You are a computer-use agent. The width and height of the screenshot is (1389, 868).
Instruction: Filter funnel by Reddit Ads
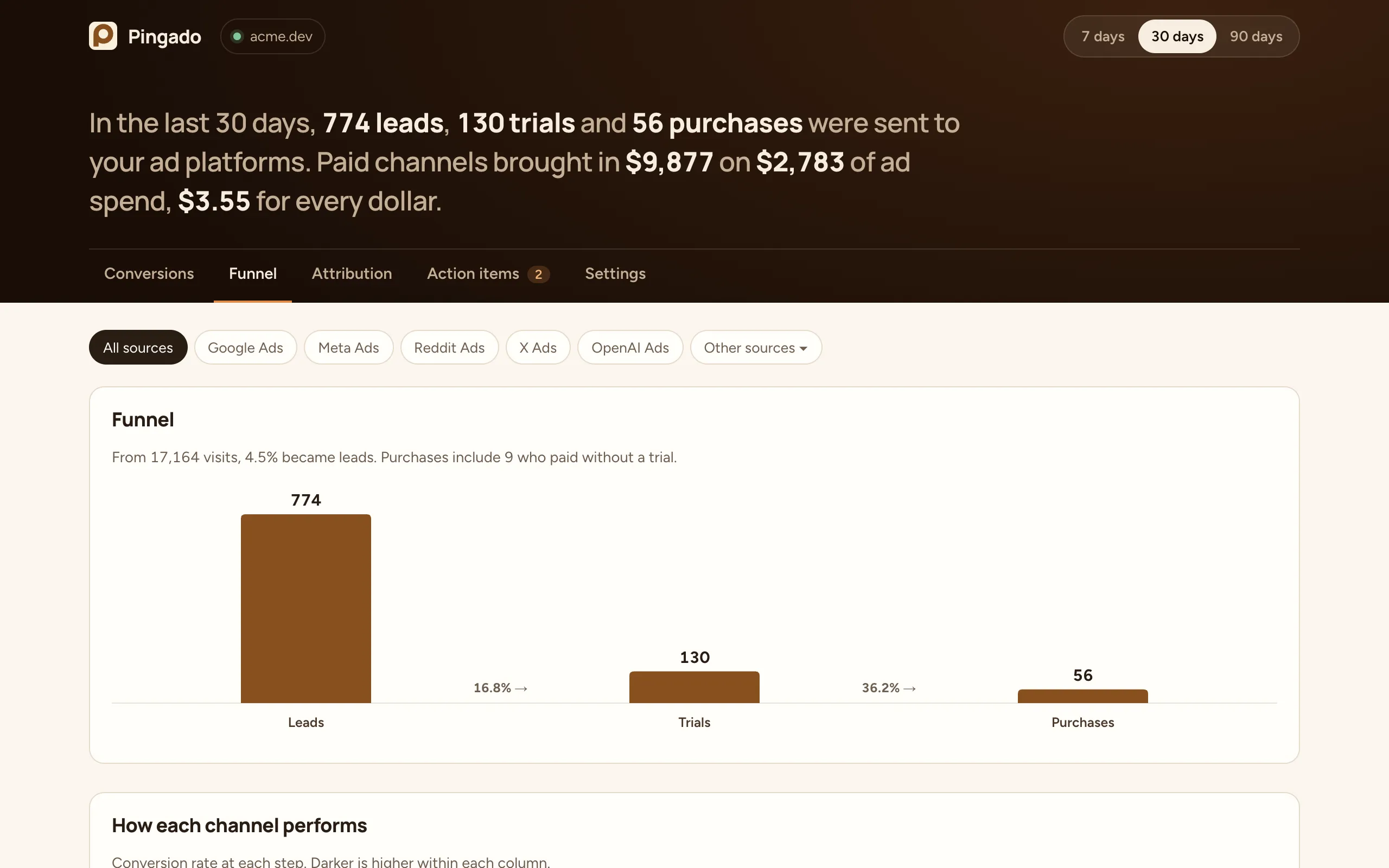pos(449,347)
